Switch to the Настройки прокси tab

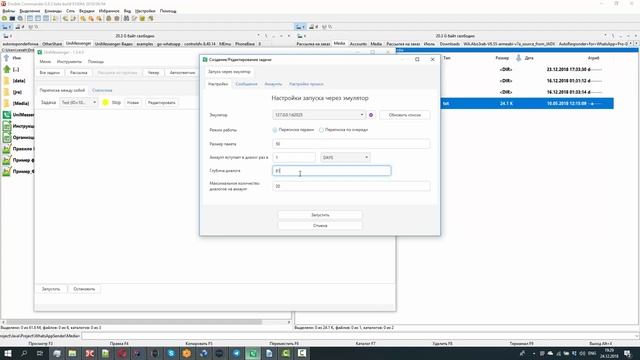(306, 84)
